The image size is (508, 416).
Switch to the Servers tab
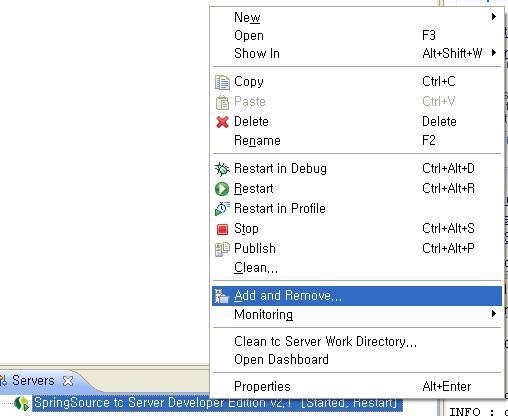33,381
